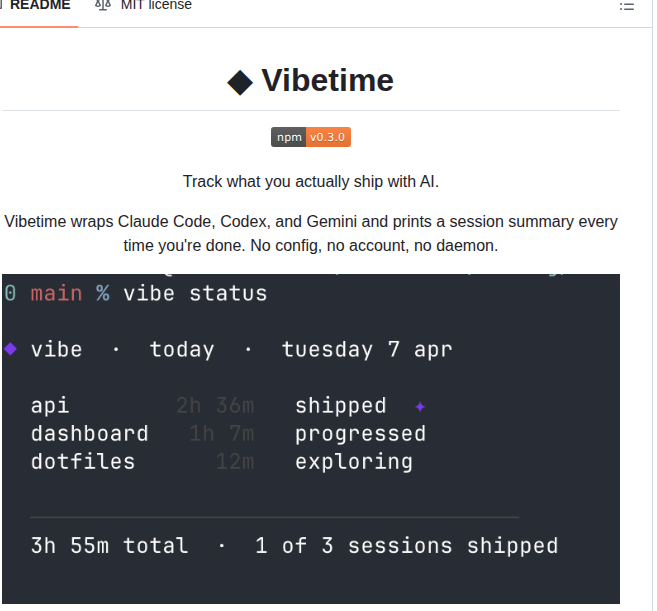The height and width of the screenshot is (611, 657).
Task: Click the percent prompt symbol in terminal
Action: pyautogui.click(x=103, y=293)
